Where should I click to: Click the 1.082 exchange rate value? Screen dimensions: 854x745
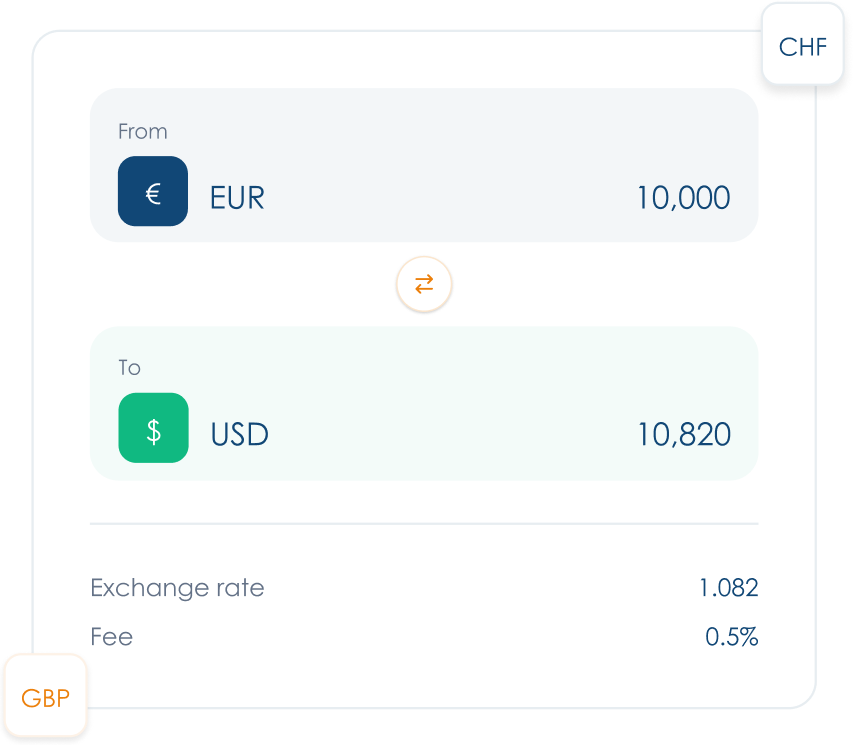[729, 587]
